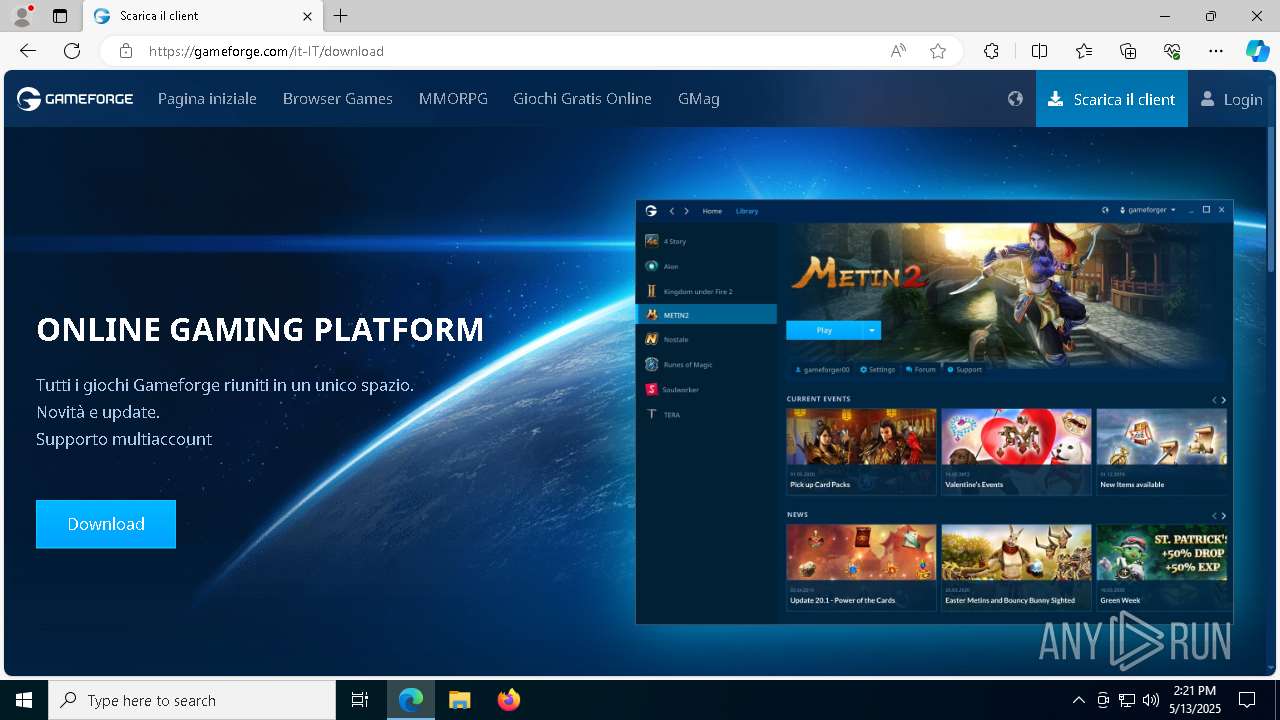Click the Login link
The image size is (1280, 720).
click(x=1232, y=99)
